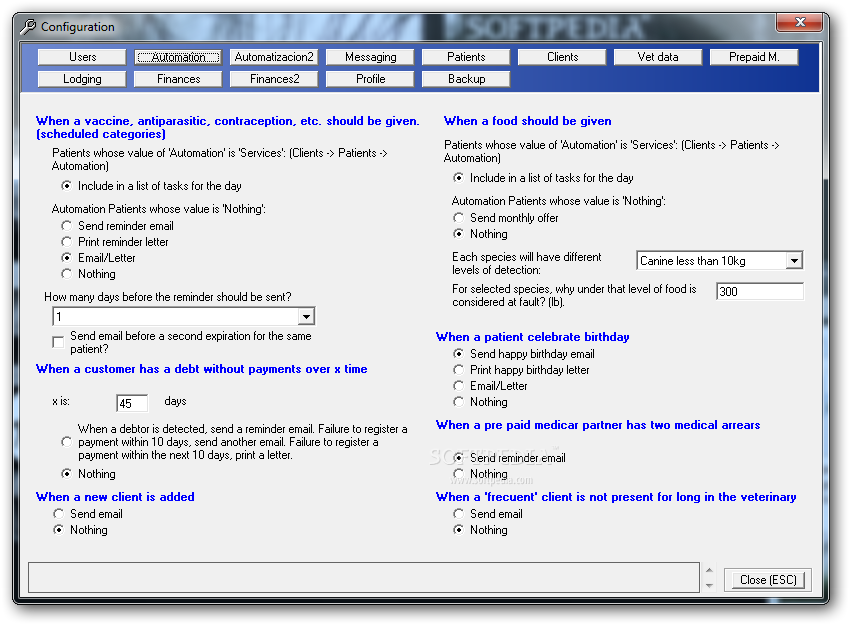Open the Patients tab
Viewport: 850px width, 625px height.
[466, 57]
